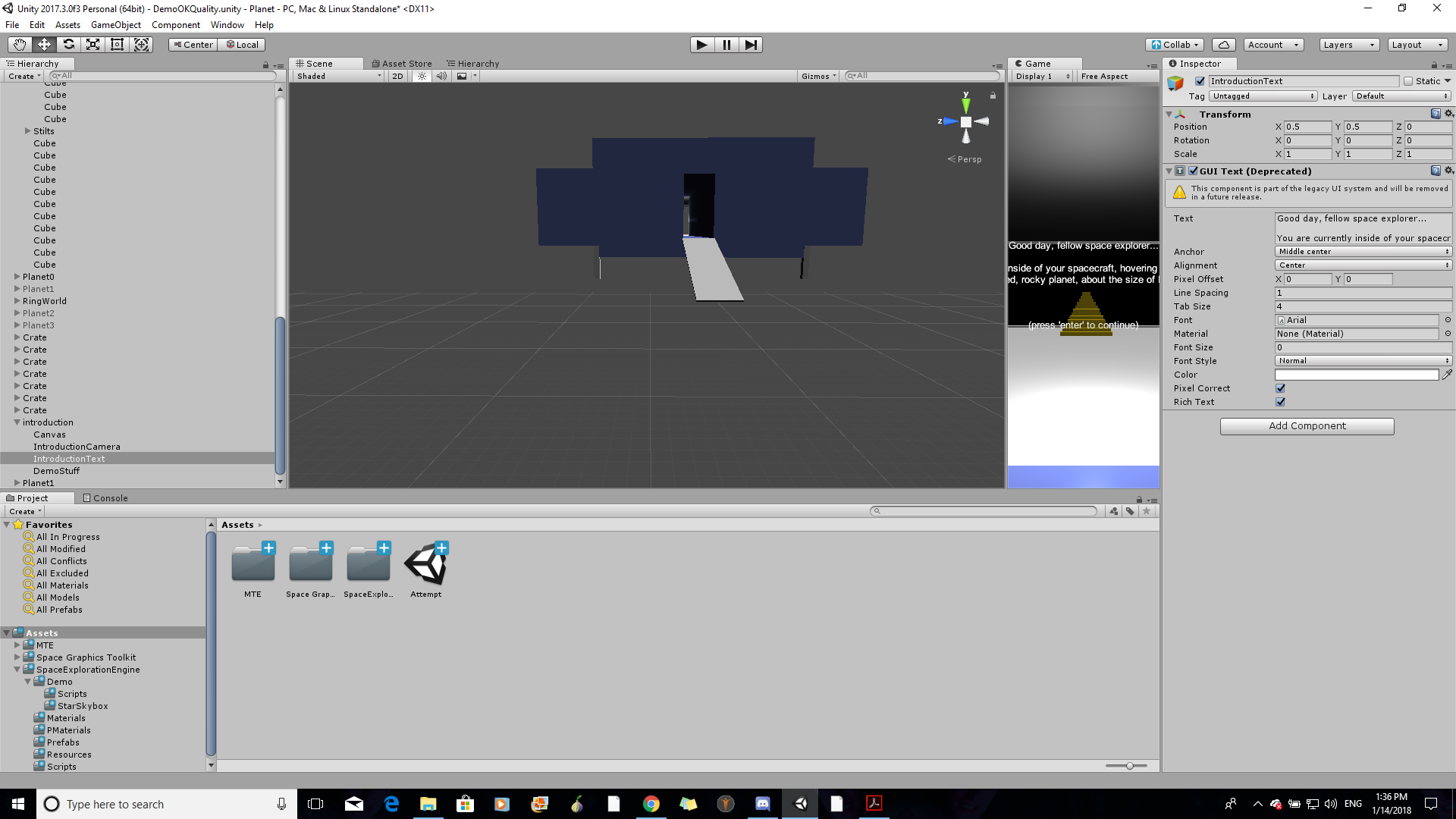The width and height of the screenshot is (1456, 819).
Task: Pick color with eyedropper icon
Action: pos(1447,375)
